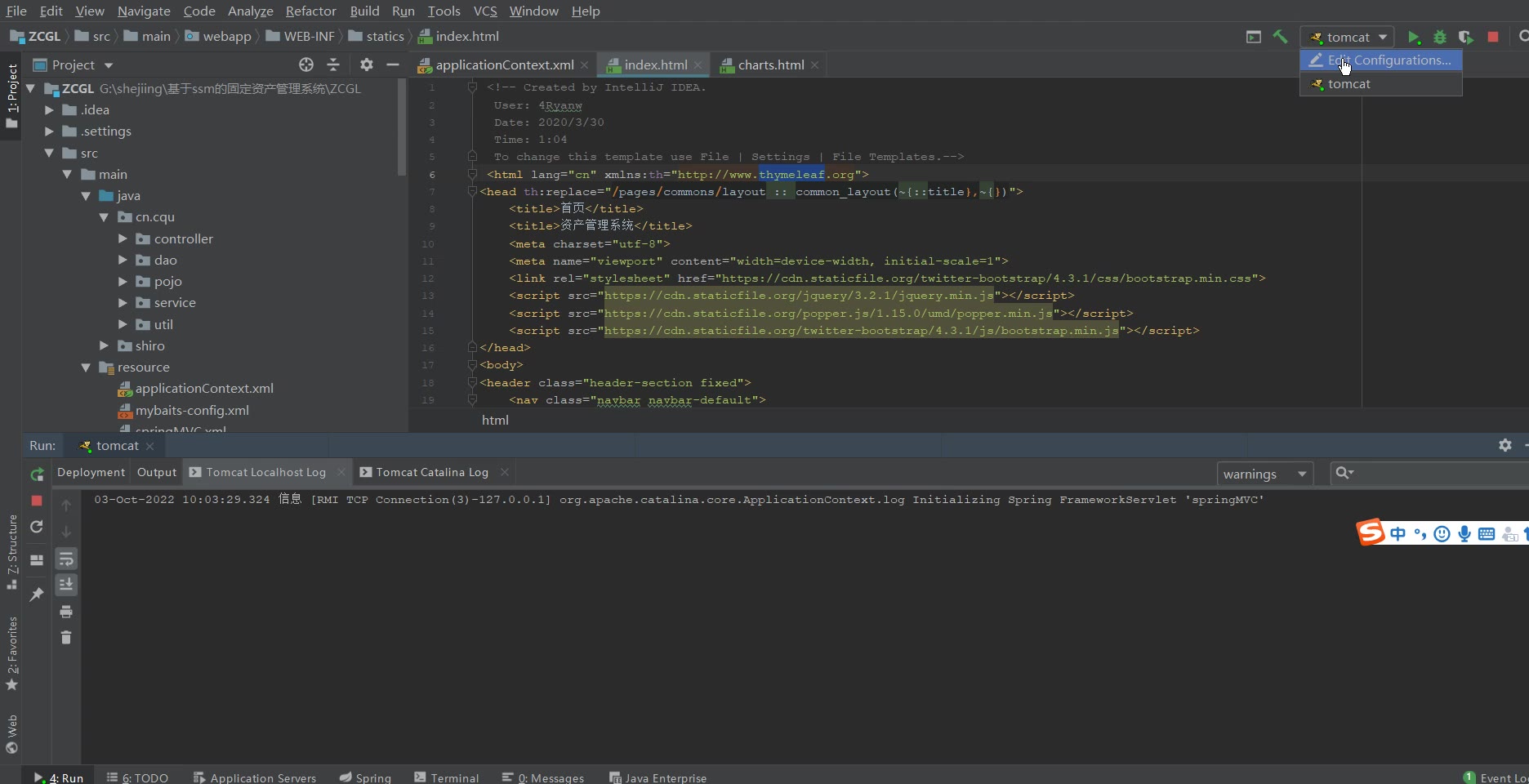Select Edit Configurations menu entry

coord(1389,60)
